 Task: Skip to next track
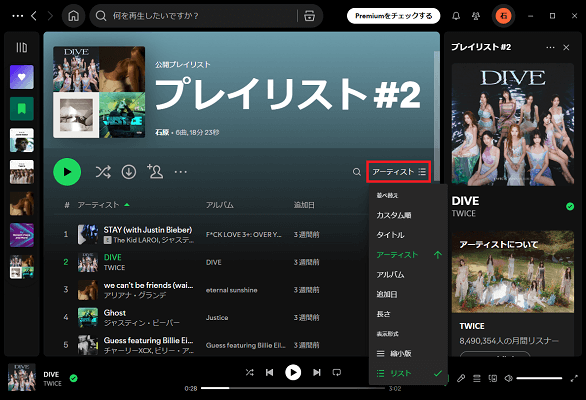(317, 372)
